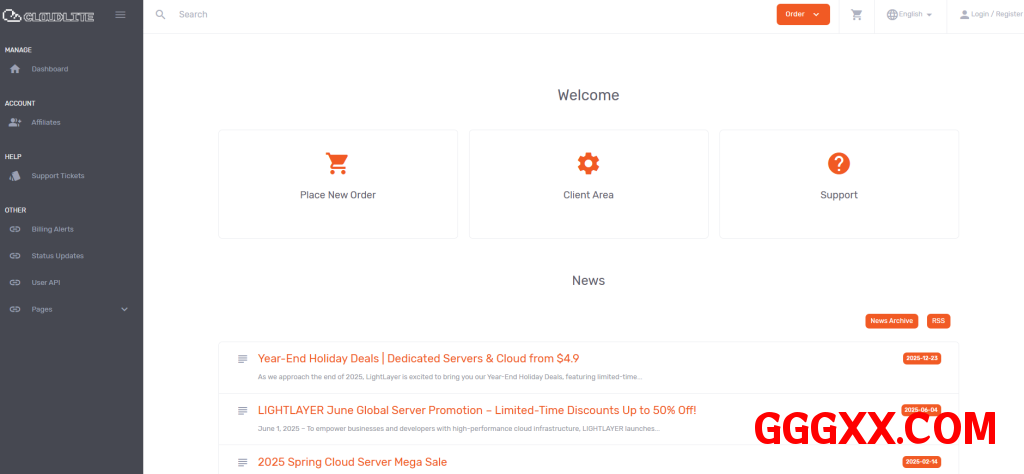Click Login / Register link
Image resolution: width=1024 pixels, height=474 pixels.
pos(990,15)
